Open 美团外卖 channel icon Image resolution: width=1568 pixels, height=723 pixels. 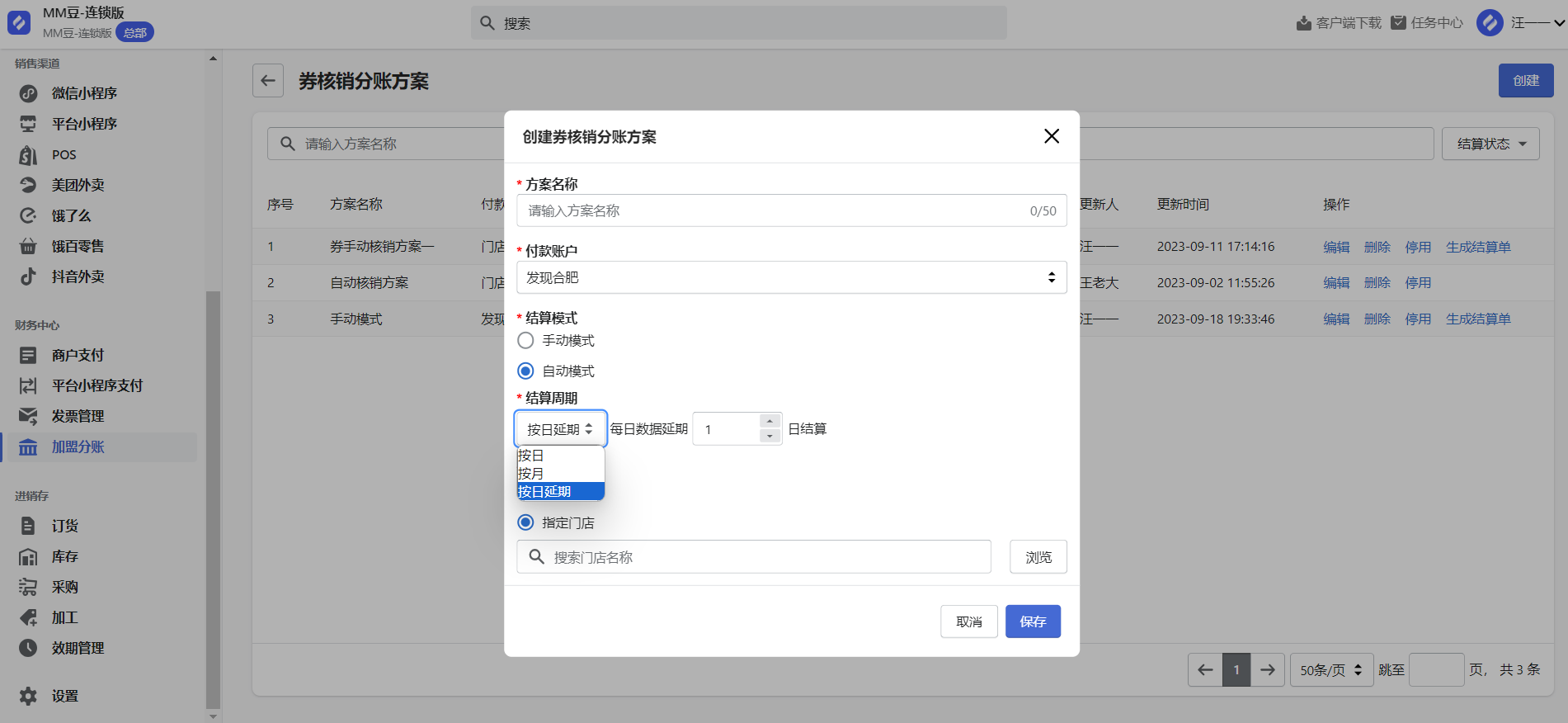tap(28, 185)
